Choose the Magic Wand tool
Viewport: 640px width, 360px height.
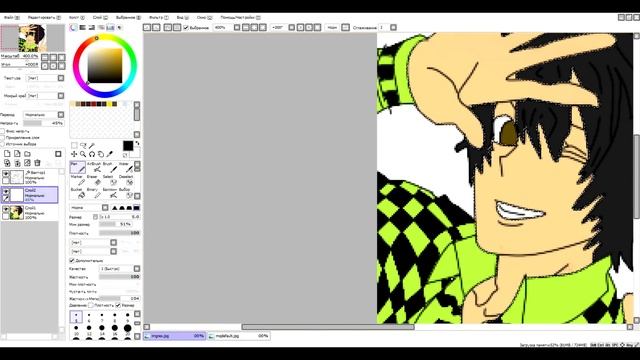92,145
